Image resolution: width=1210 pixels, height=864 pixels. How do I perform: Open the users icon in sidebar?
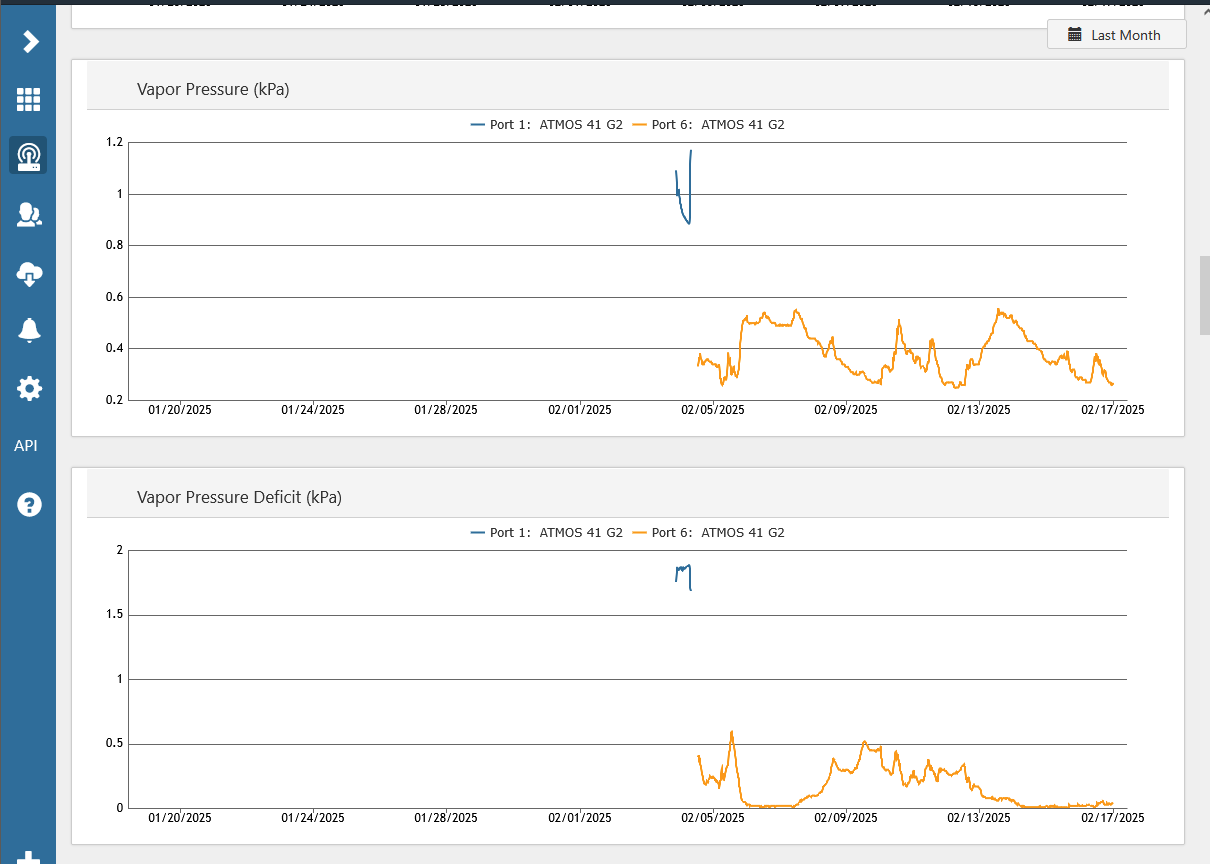(x=29, y=214)
